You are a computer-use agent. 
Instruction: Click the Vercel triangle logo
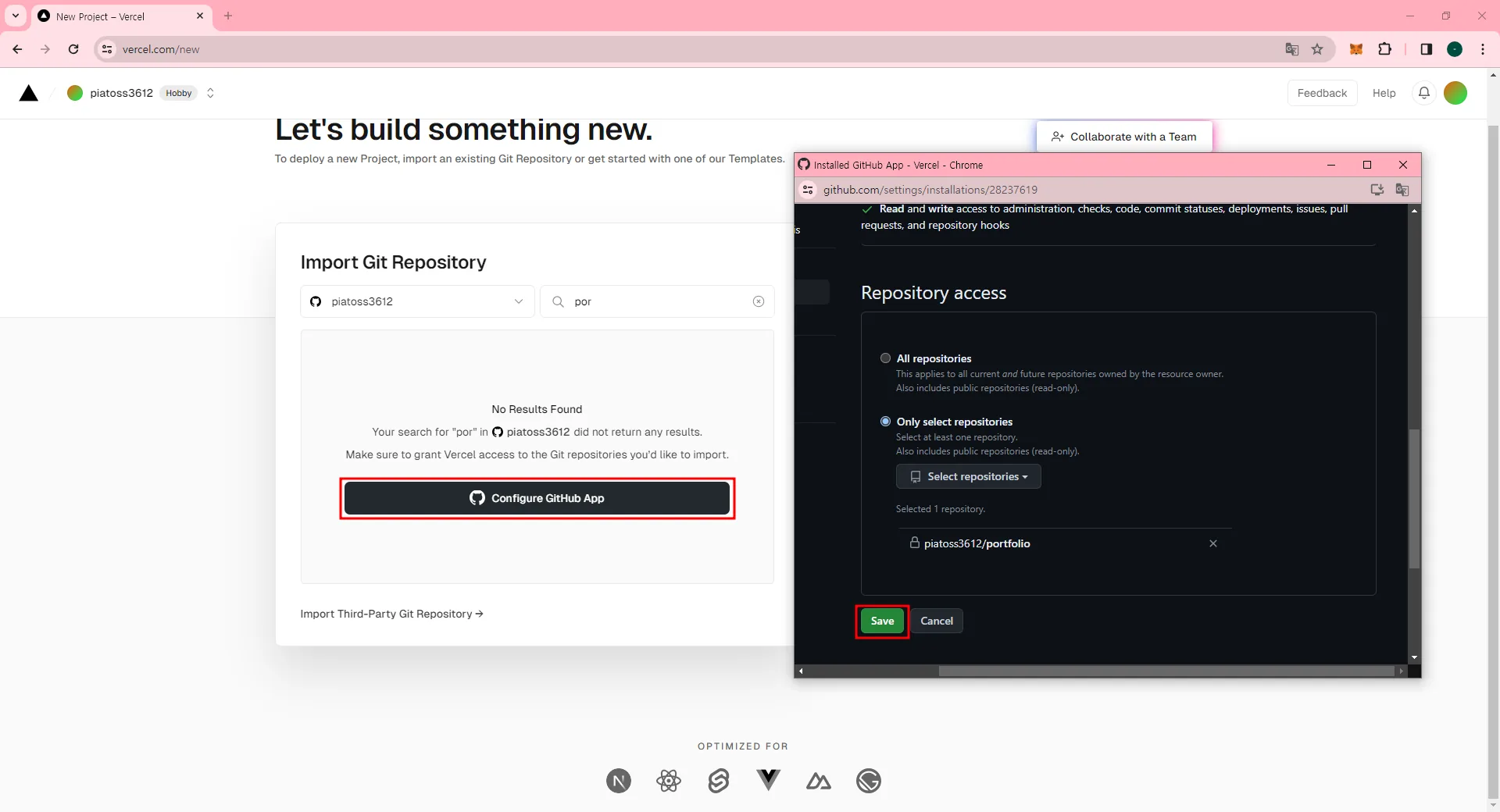coord(29,94)
